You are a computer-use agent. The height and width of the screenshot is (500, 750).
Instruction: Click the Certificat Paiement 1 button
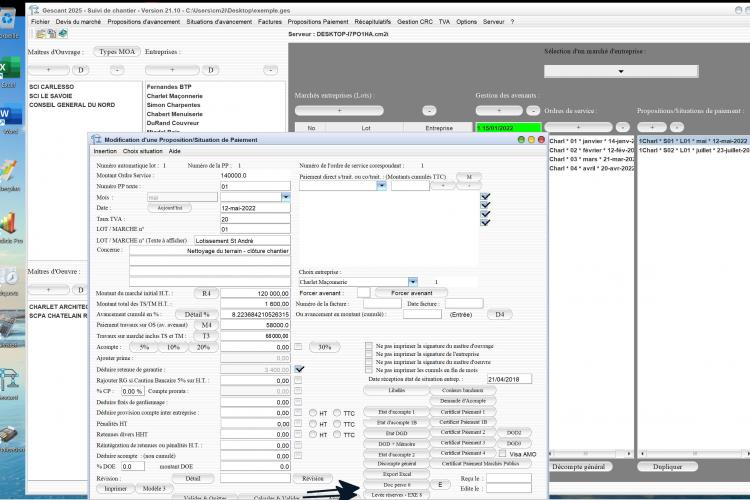click(x=463, y=411)
